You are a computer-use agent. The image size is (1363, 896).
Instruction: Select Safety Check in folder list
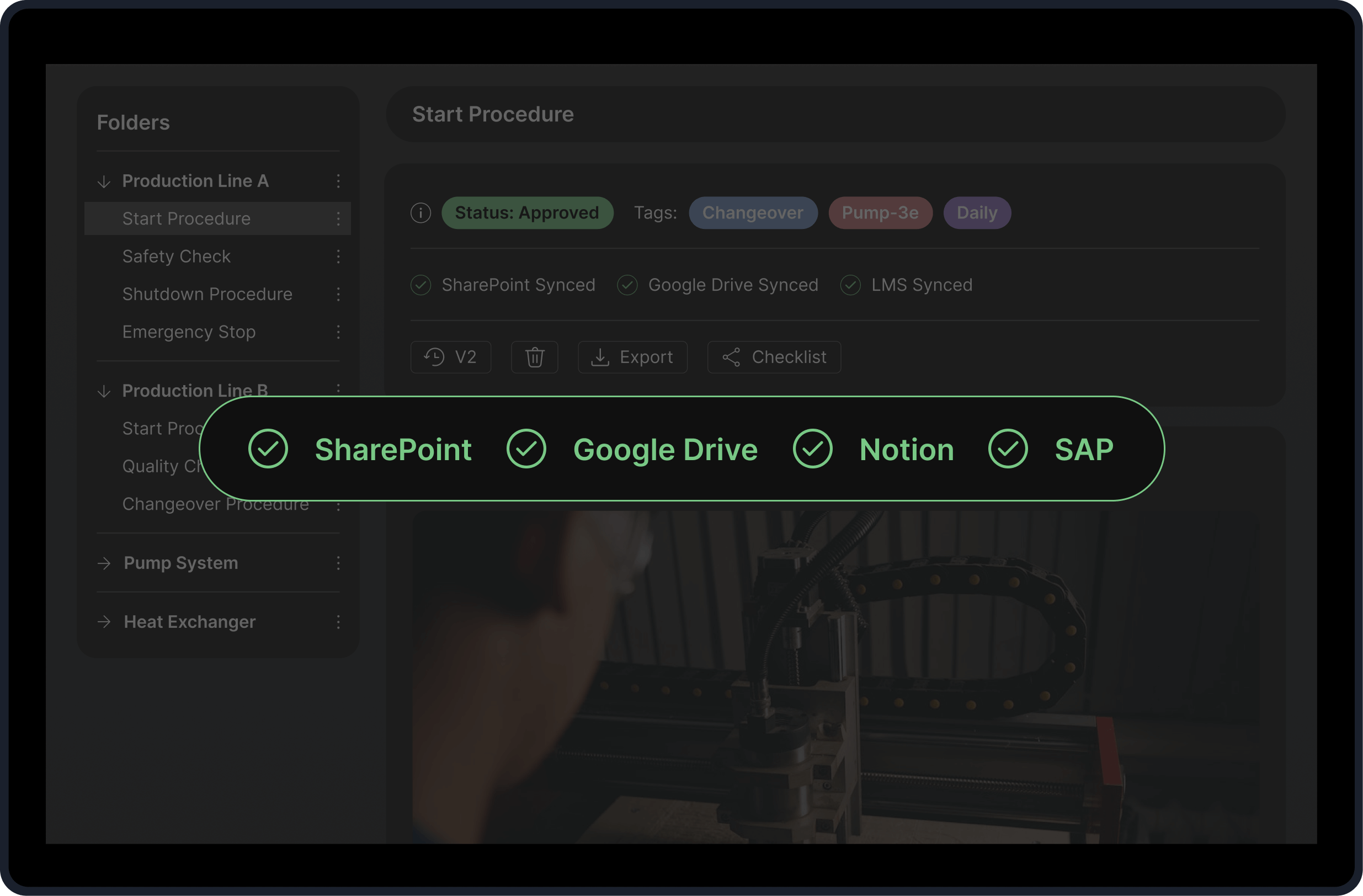pos(177,257)
